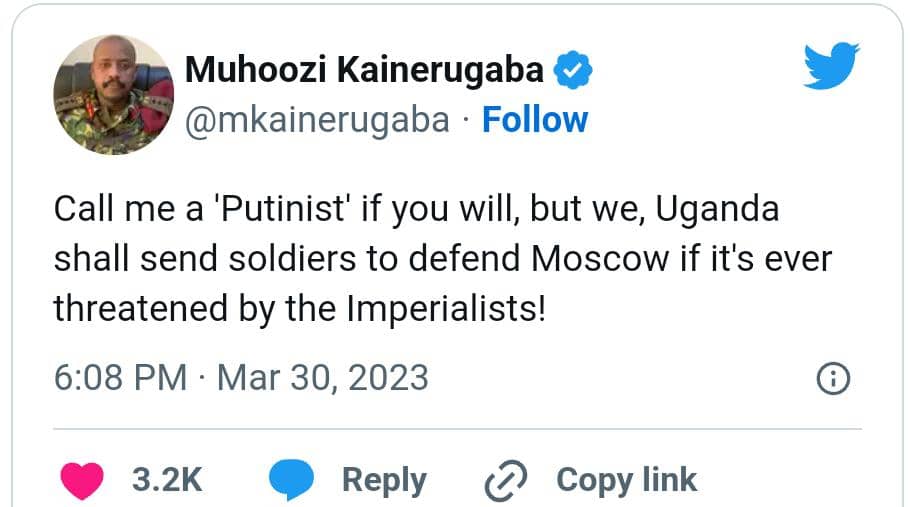Click the Copy link text
The height and width of the screenshot is (507, 910).
coord(626,480)
